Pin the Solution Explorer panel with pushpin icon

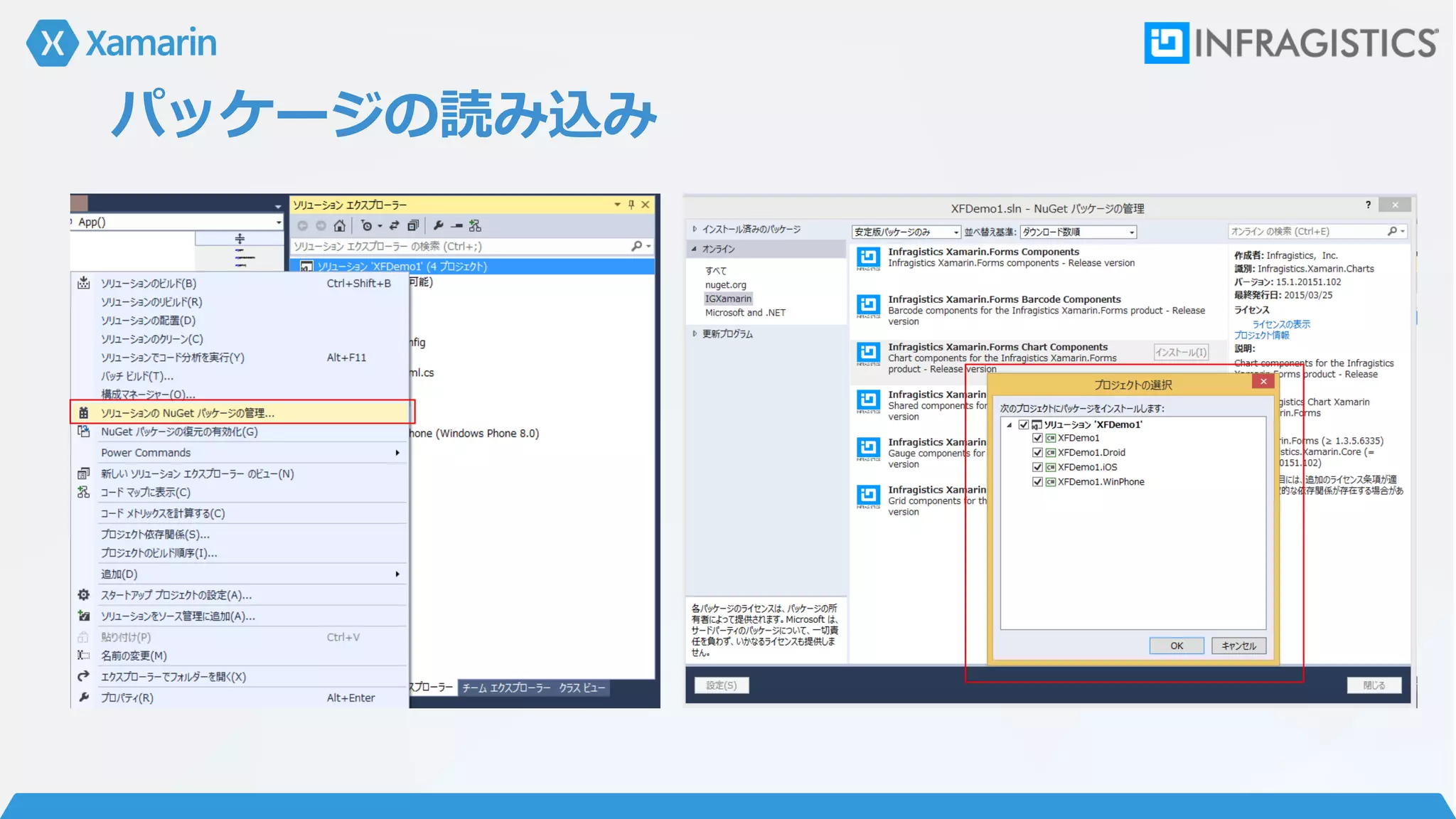pos(631,205)
